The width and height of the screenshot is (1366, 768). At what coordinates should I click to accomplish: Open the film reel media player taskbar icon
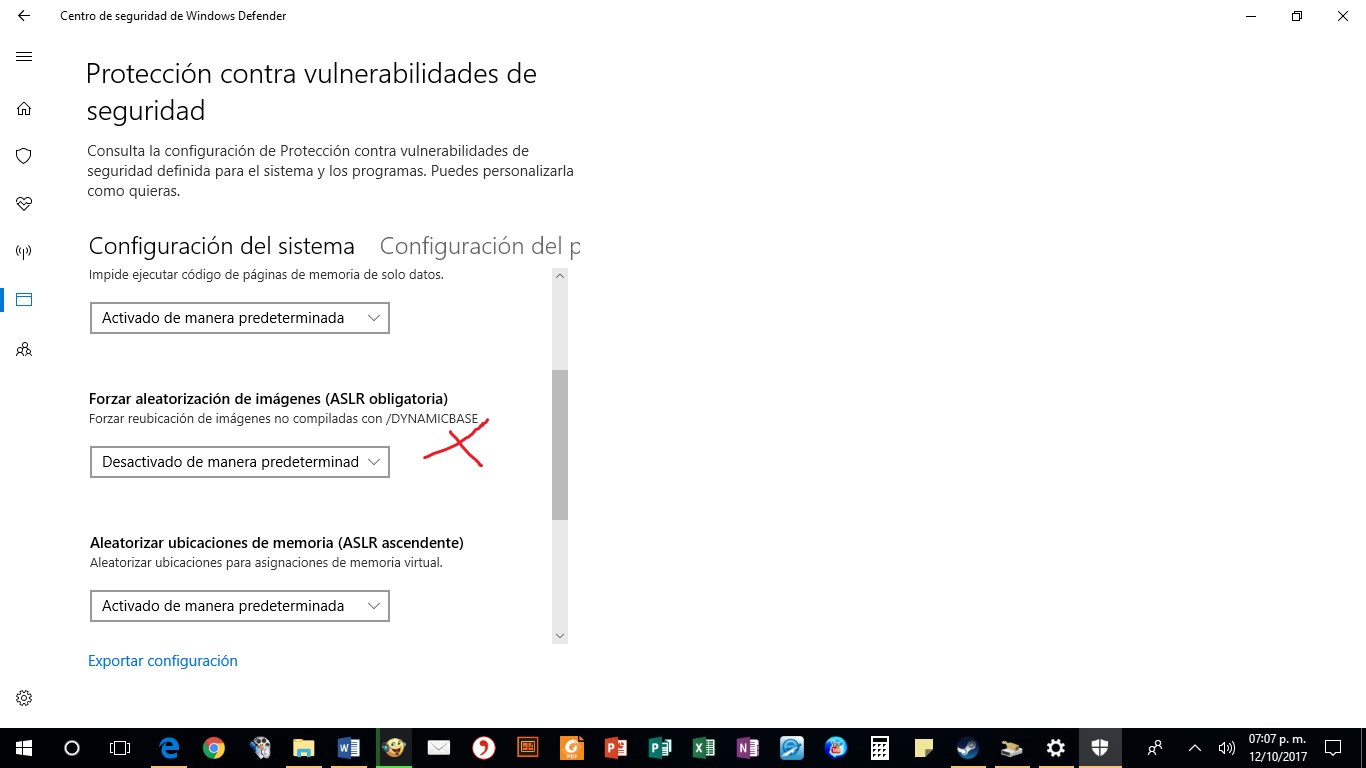point(258,748)
